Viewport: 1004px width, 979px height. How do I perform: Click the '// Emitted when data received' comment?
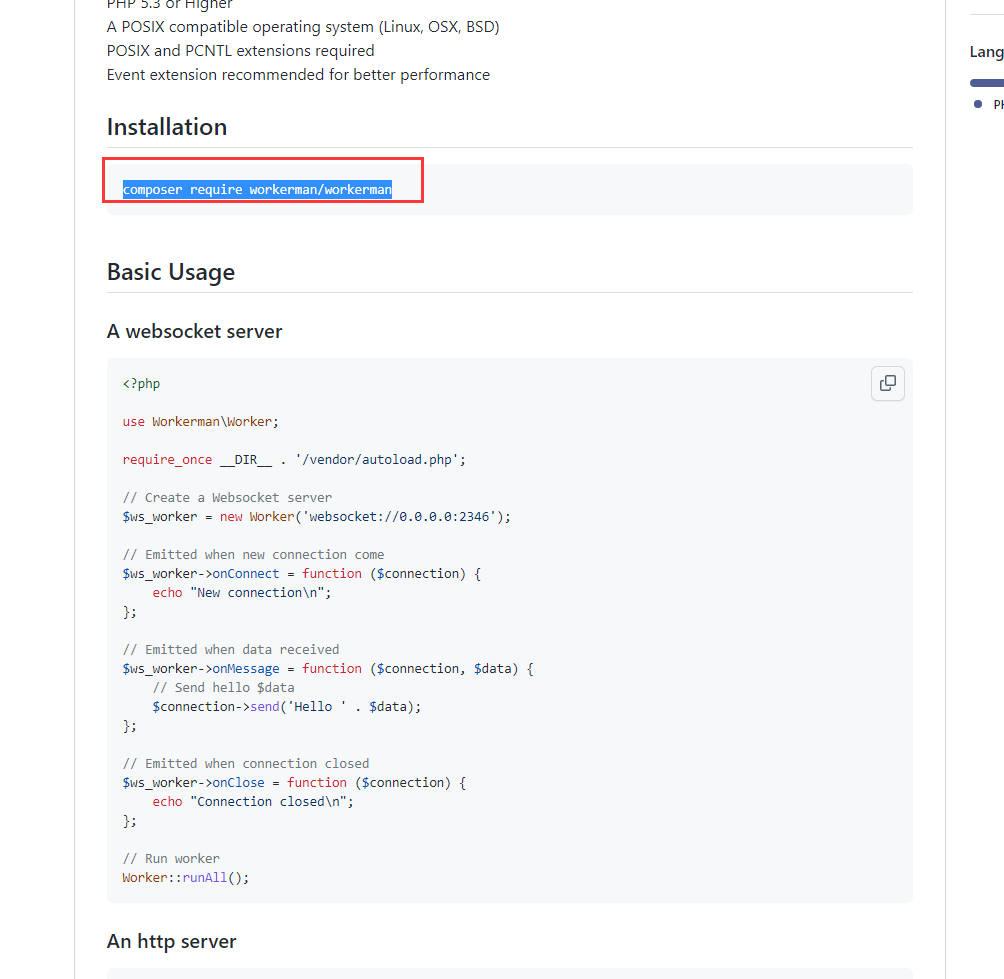pyautogui.click(x=231, y=649)
